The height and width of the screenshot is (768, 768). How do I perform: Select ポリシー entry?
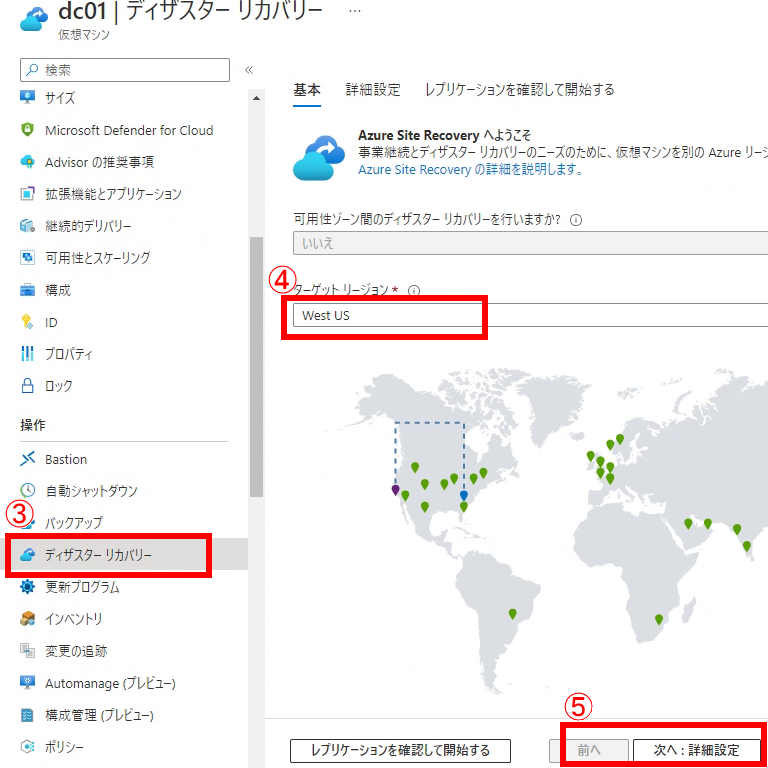coord(64,747)
